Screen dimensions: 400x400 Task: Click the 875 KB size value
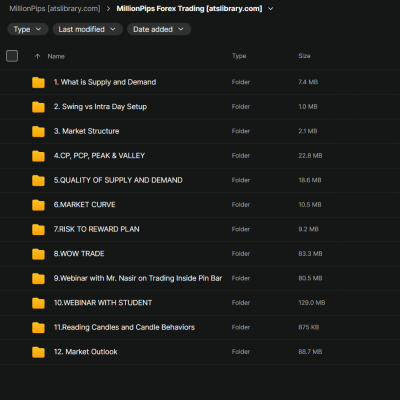tap(309, 327)
